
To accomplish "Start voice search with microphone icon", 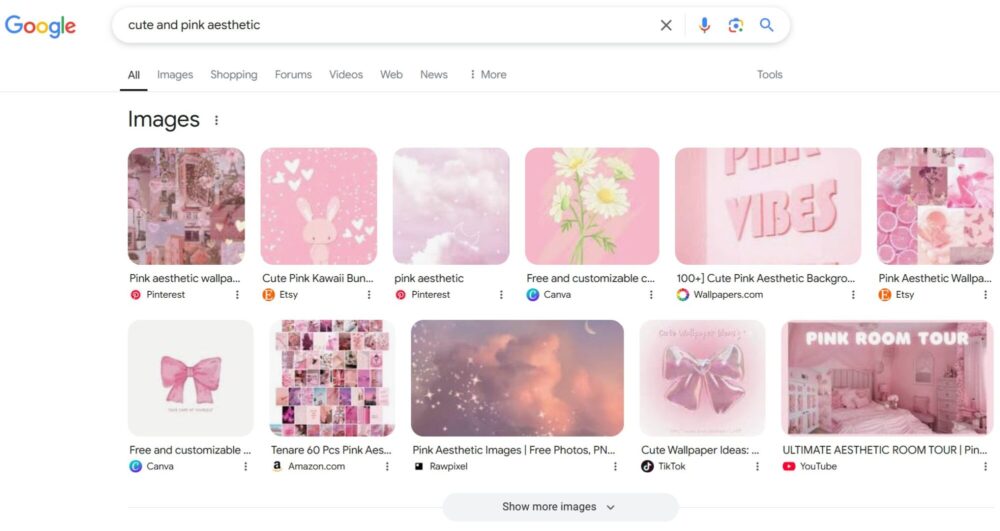I will point(704,26).
